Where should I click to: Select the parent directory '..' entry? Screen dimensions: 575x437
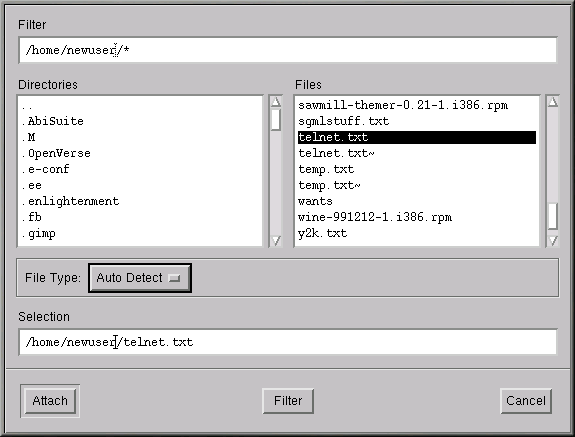coord(27,106)
